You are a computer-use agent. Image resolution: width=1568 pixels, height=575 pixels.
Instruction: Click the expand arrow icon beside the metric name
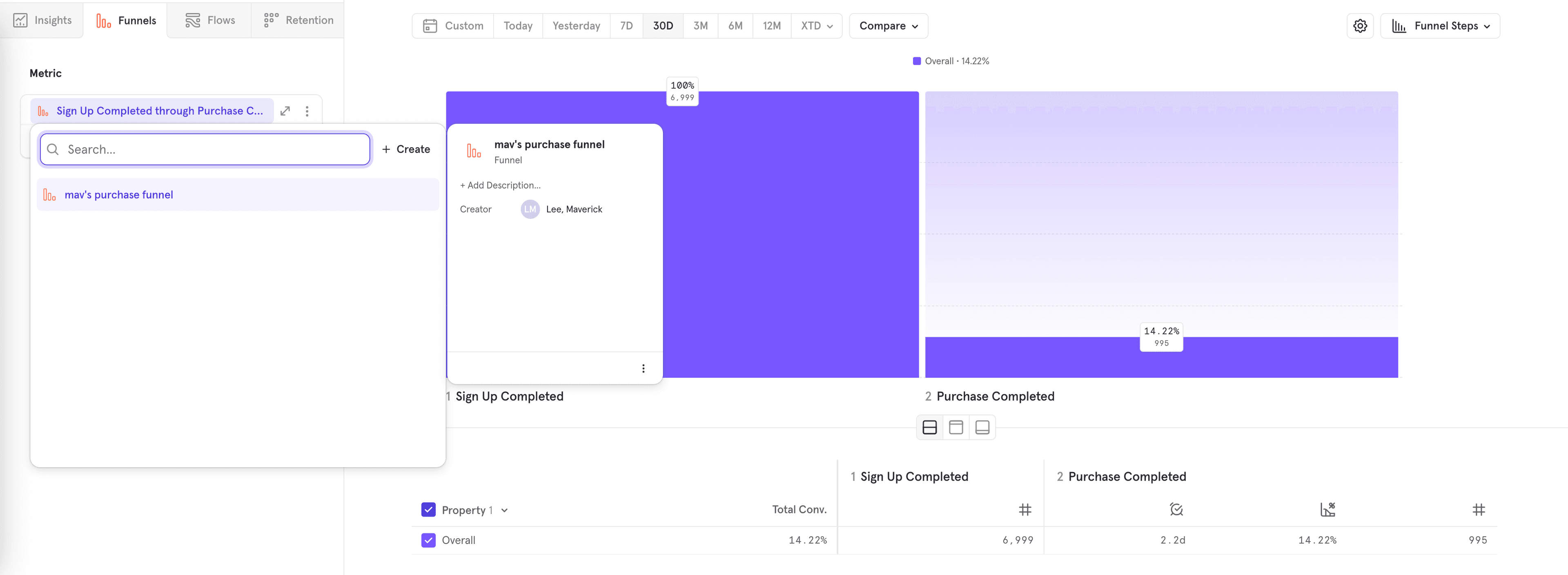click(285, 111)
